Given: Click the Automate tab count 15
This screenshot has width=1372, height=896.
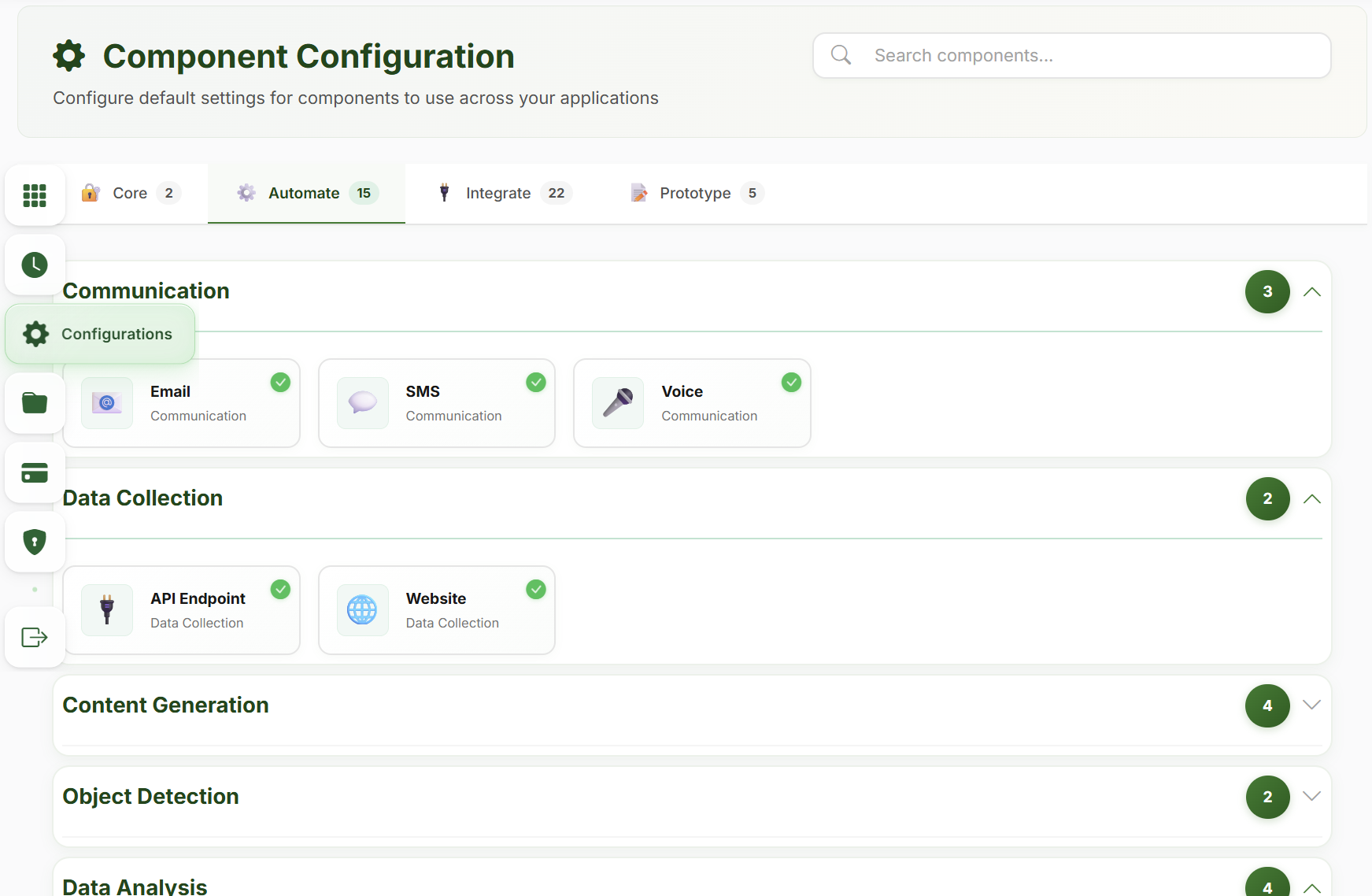Looking at the screenshot, I should [364, 193].
